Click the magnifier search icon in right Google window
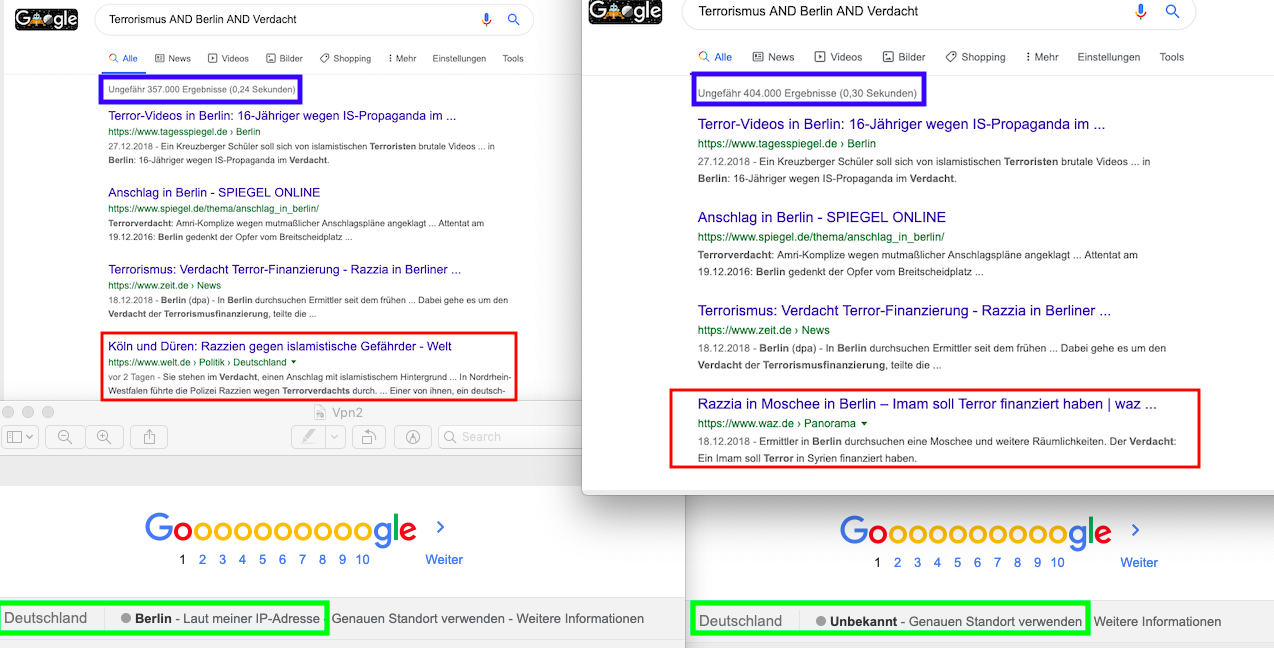The height and width of the screenshot is (648, 1274). pyautogui.click(x=1173, y=11)
